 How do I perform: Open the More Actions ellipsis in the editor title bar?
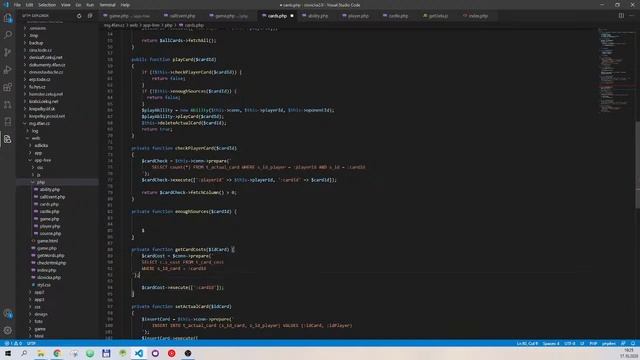632,16
